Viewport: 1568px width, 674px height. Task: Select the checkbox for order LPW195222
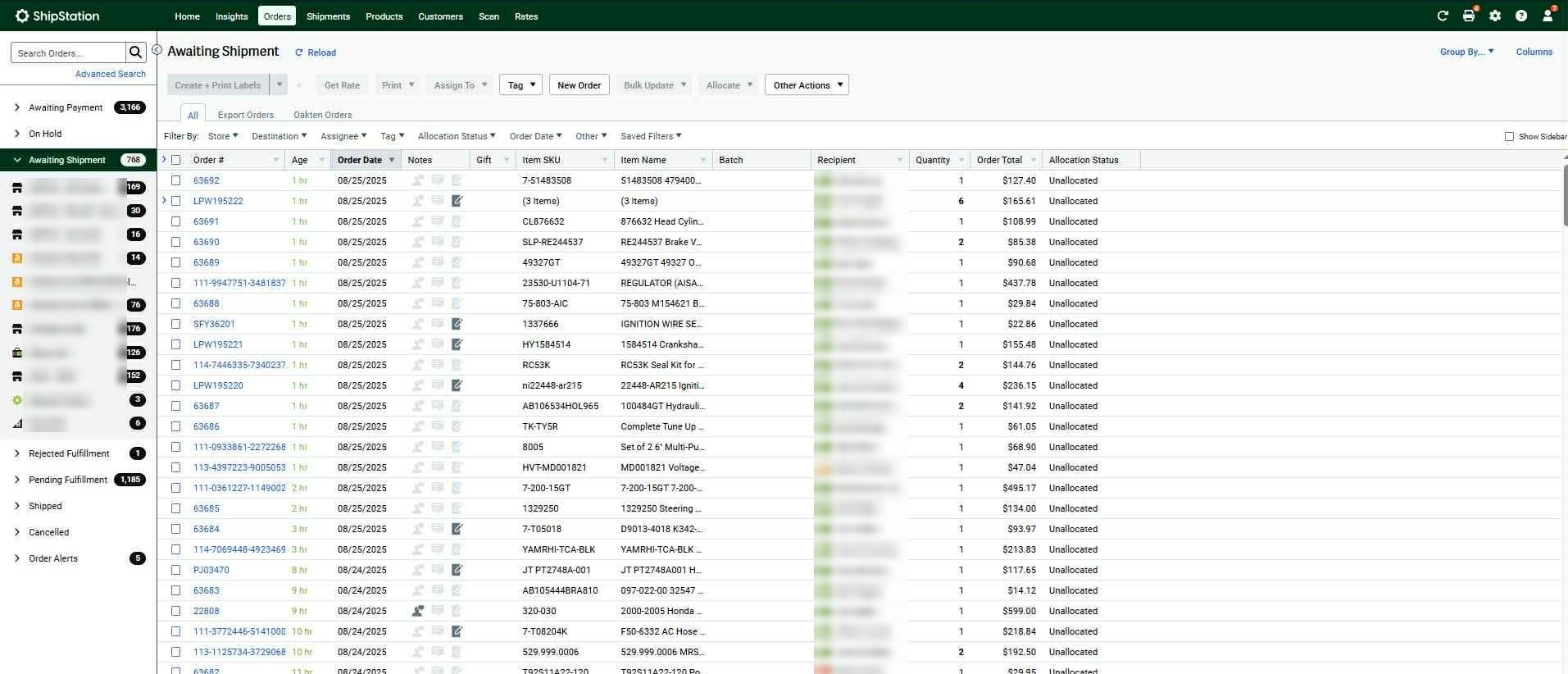pos(175,201)
